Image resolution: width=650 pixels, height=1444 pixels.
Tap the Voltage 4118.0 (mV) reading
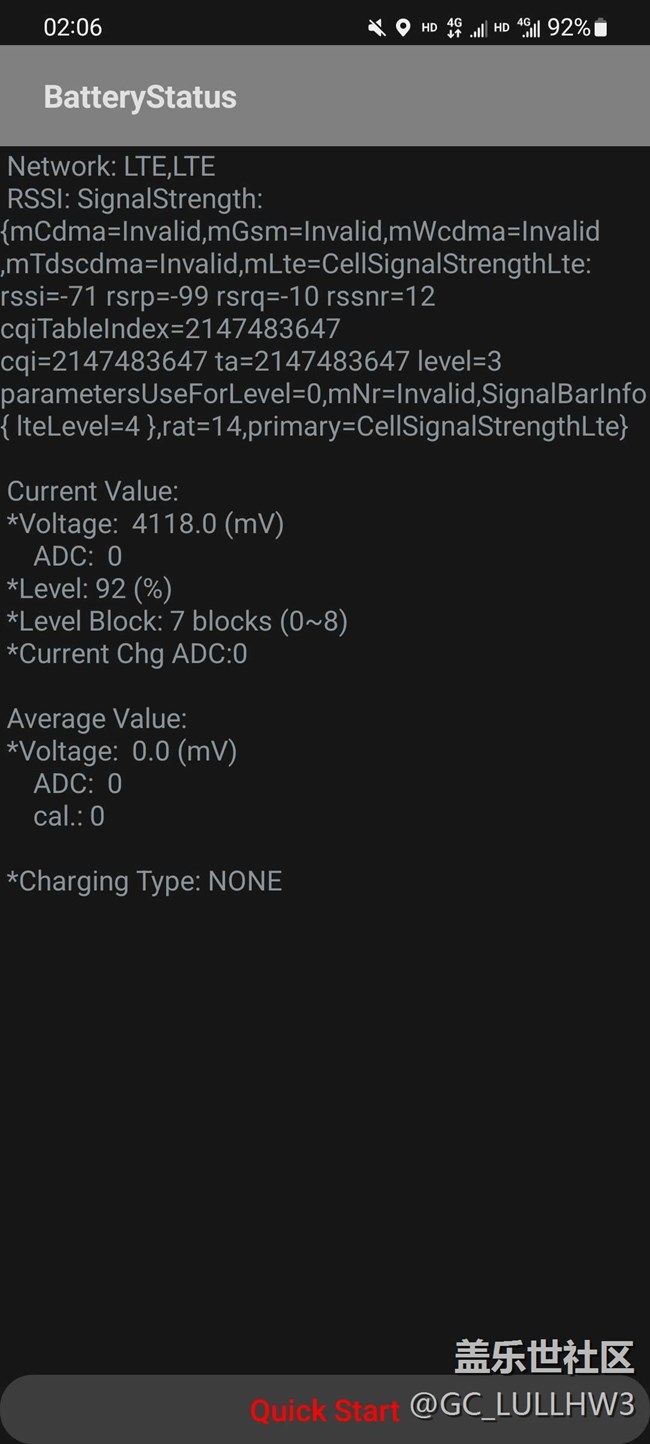click(146, 524)
